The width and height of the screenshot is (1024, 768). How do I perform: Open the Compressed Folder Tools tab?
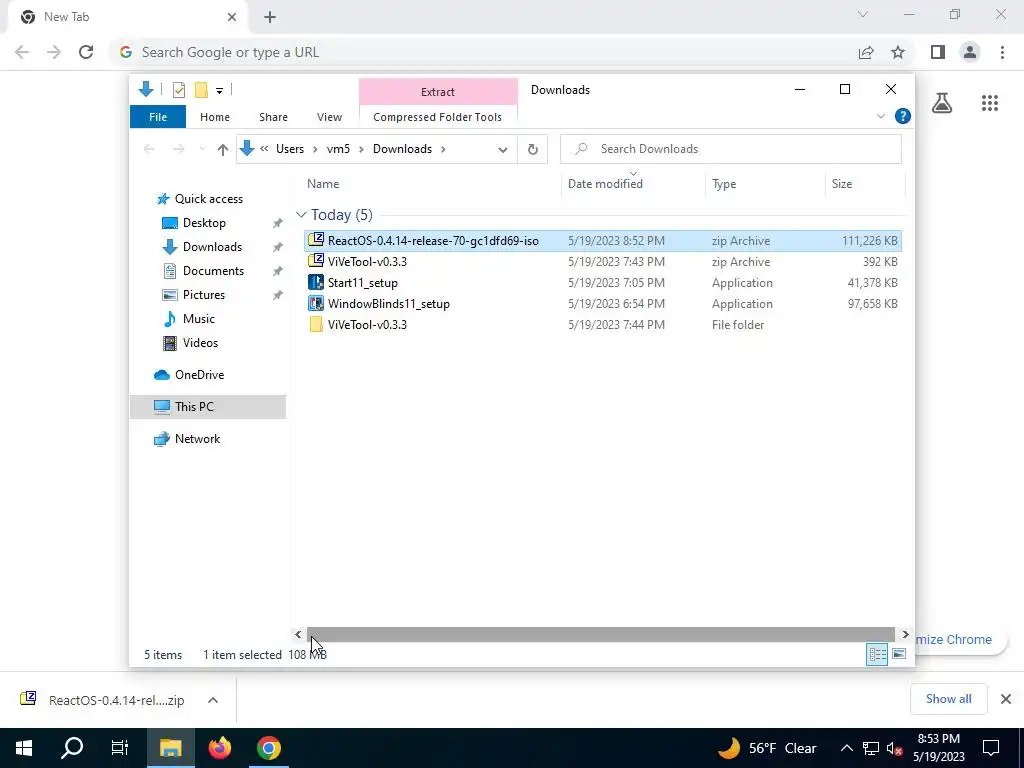click(438, 117)
